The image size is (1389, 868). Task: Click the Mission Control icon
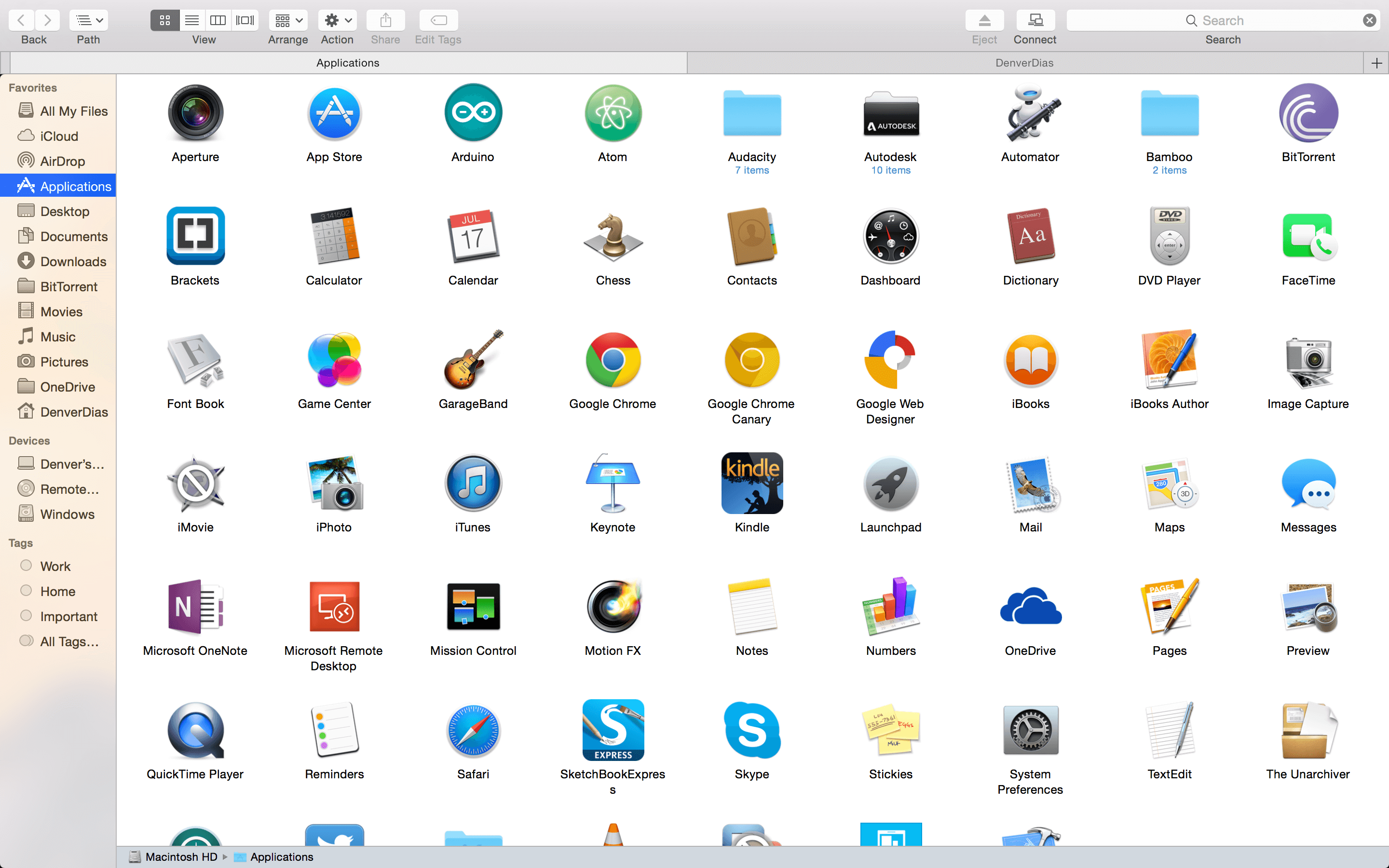coord(473,606)
